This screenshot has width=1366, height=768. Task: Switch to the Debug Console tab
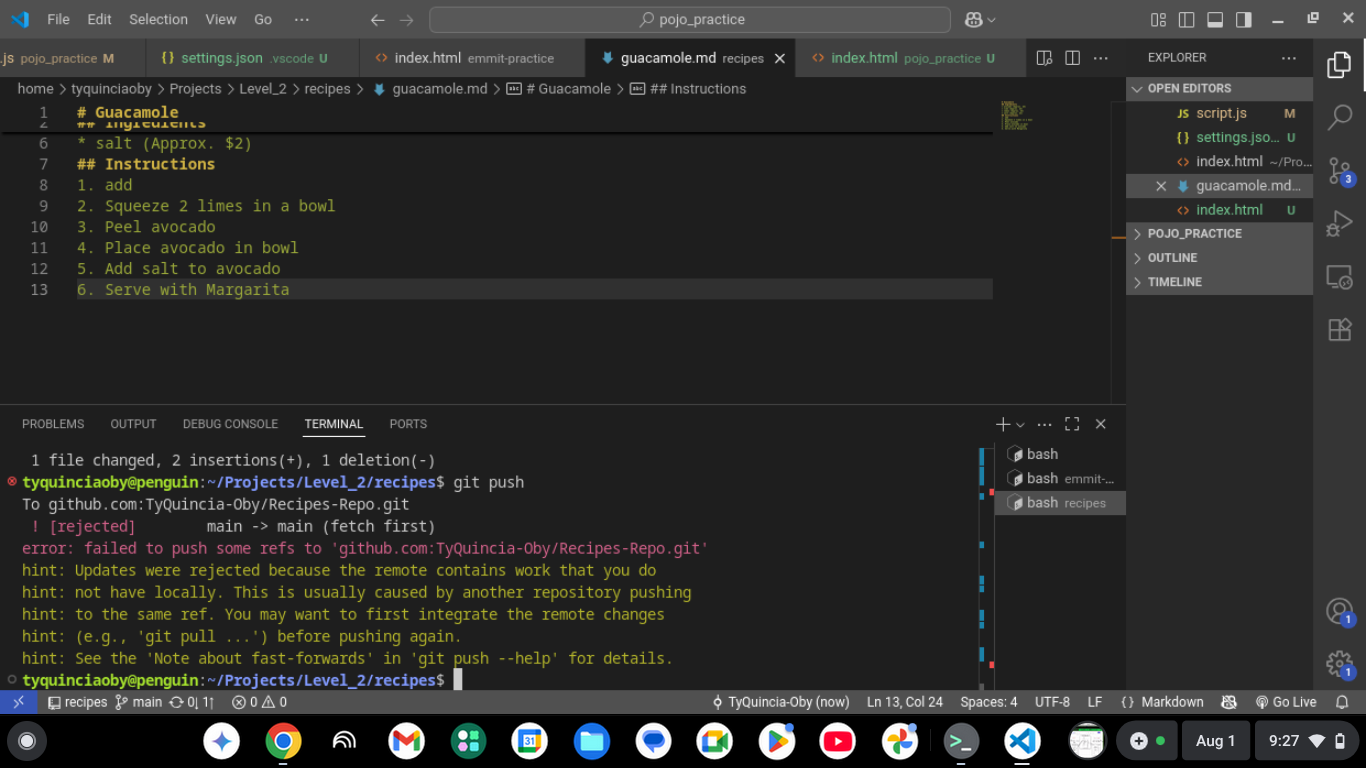(x=230, y=424)
